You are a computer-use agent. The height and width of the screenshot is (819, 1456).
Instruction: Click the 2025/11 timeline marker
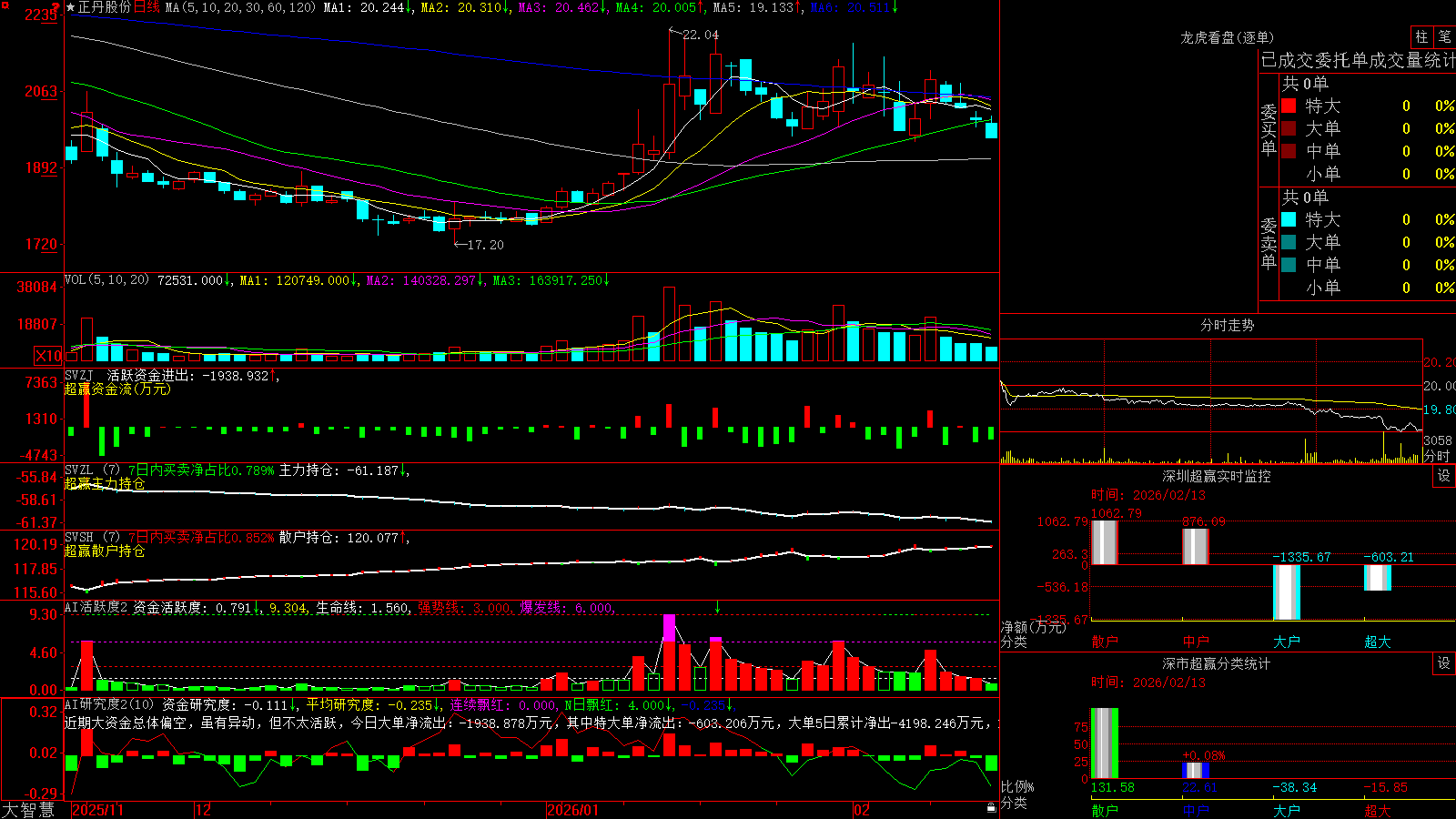(x=97, y=810)
